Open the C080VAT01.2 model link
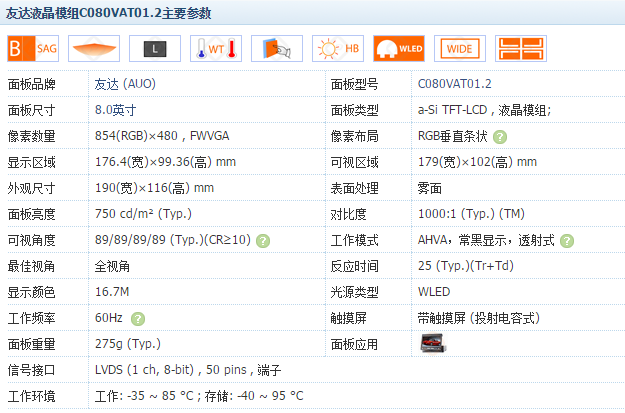This screenshot has width=625, height=413. click(x=454, y=84)
